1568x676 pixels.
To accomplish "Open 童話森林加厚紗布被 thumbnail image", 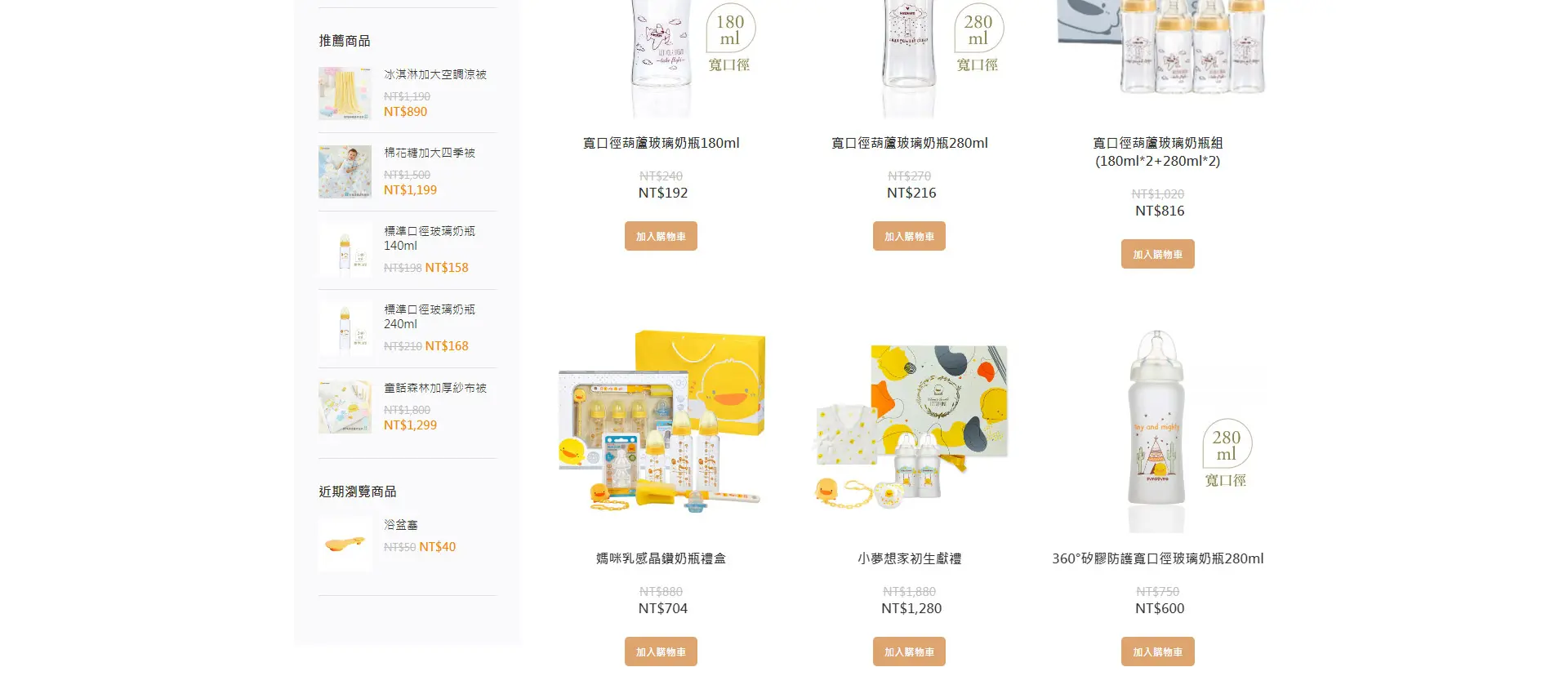I will coord(345,407).
